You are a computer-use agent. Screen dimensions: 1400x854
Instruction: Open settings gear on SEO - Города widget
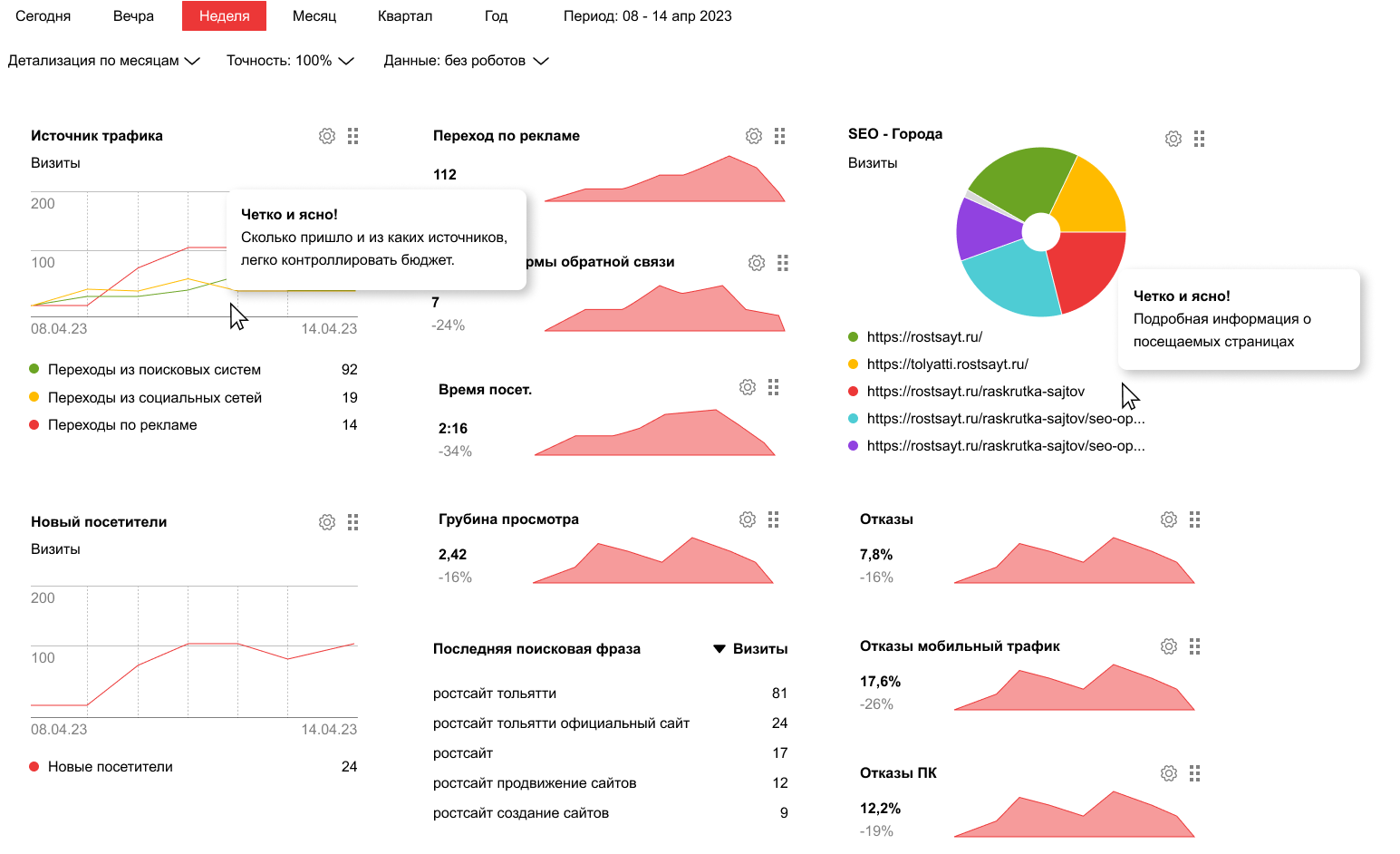[x=1173, y=139]
